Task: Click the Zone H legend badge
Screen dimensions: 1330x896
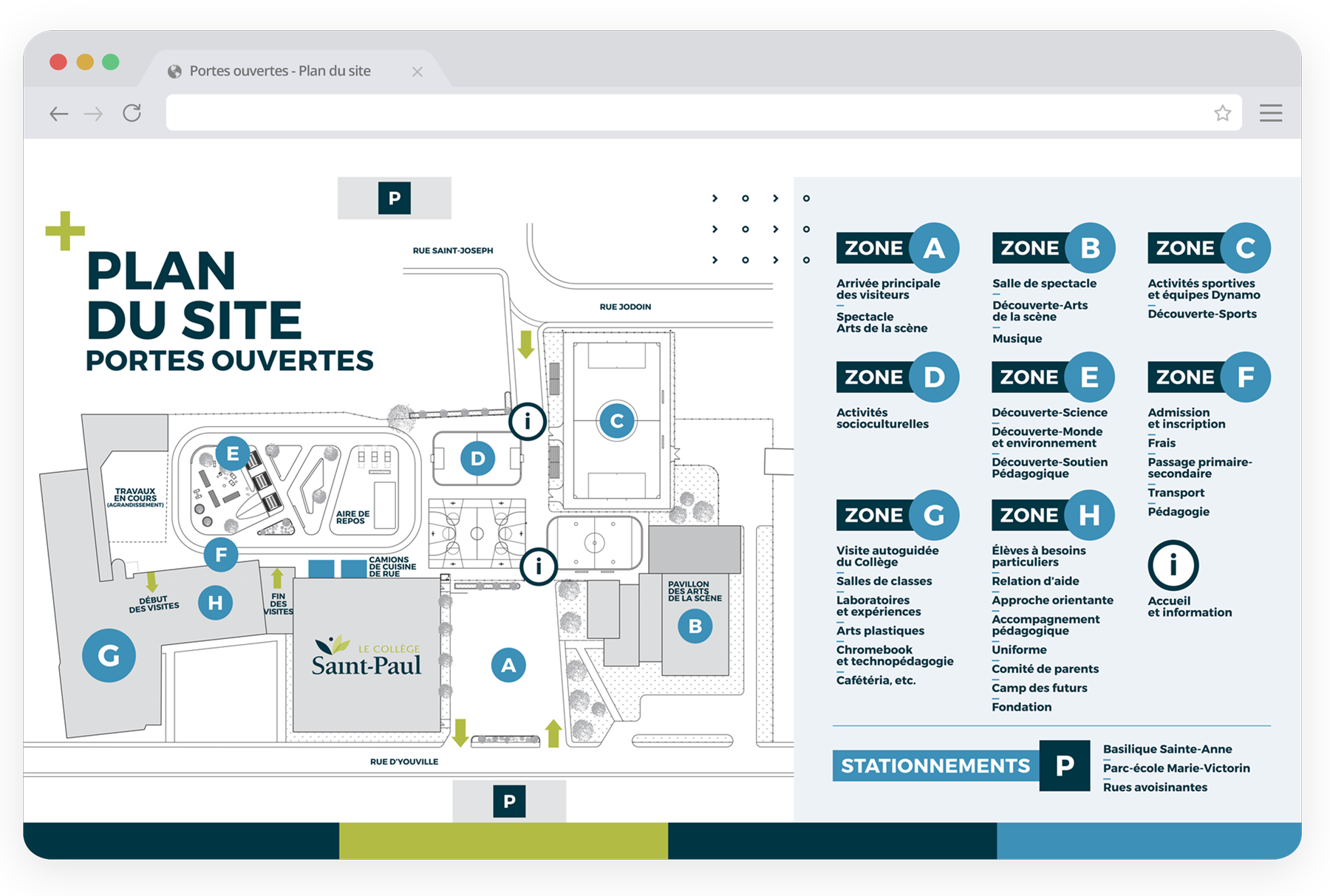Action: point(1053,516)
